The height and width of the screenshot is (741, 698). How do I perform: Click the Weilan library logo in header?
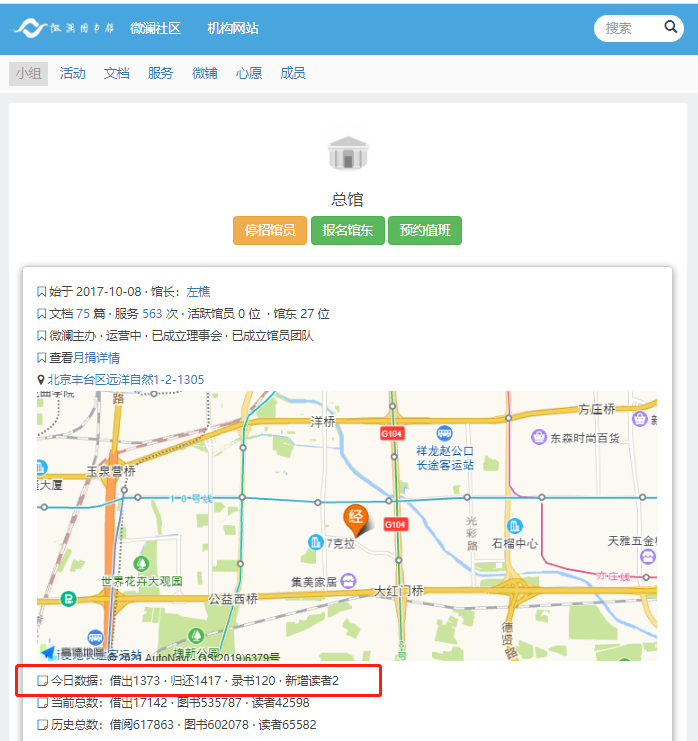click(x=66, y=28)
